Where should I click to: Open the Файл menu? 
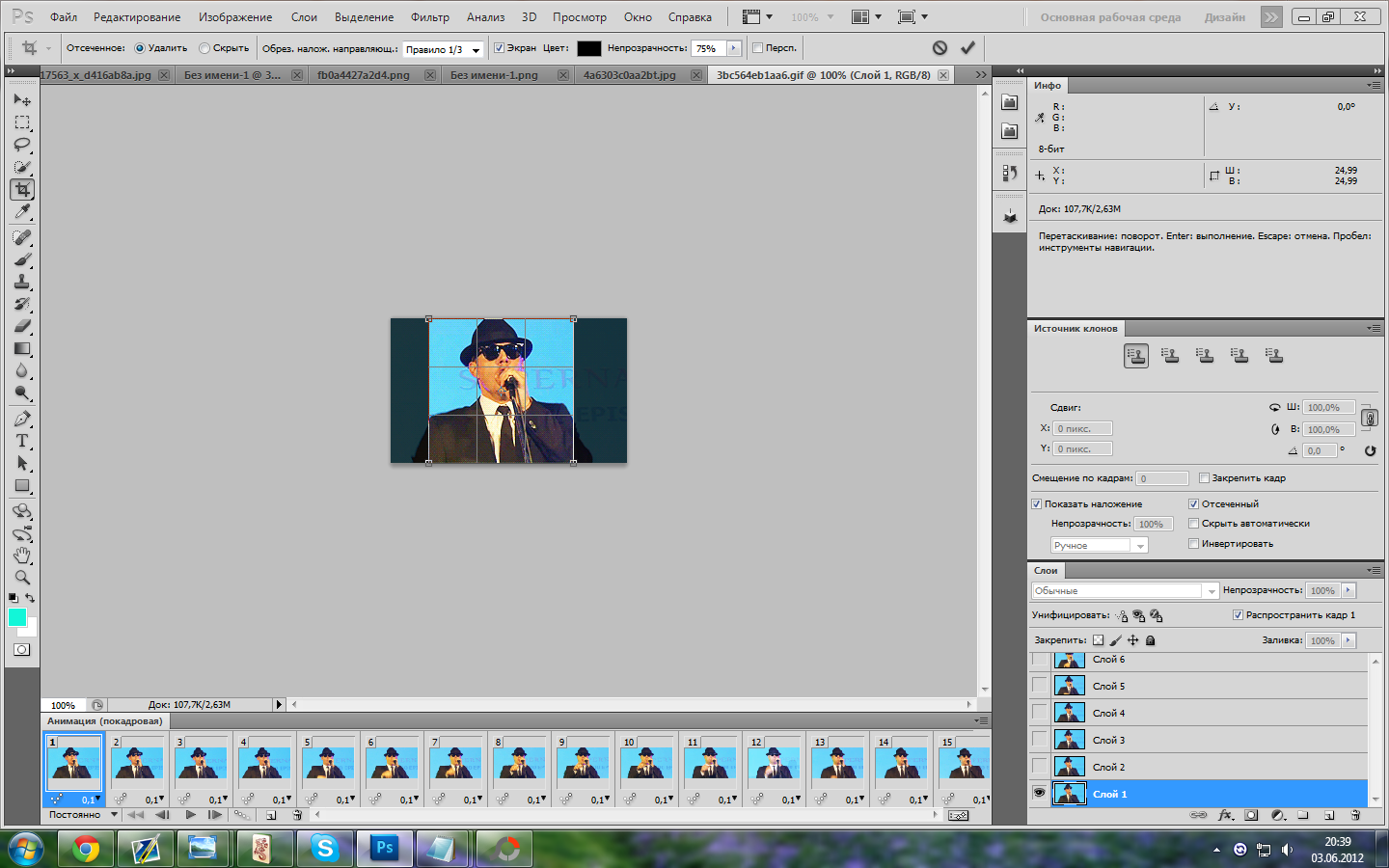(64, 17)
